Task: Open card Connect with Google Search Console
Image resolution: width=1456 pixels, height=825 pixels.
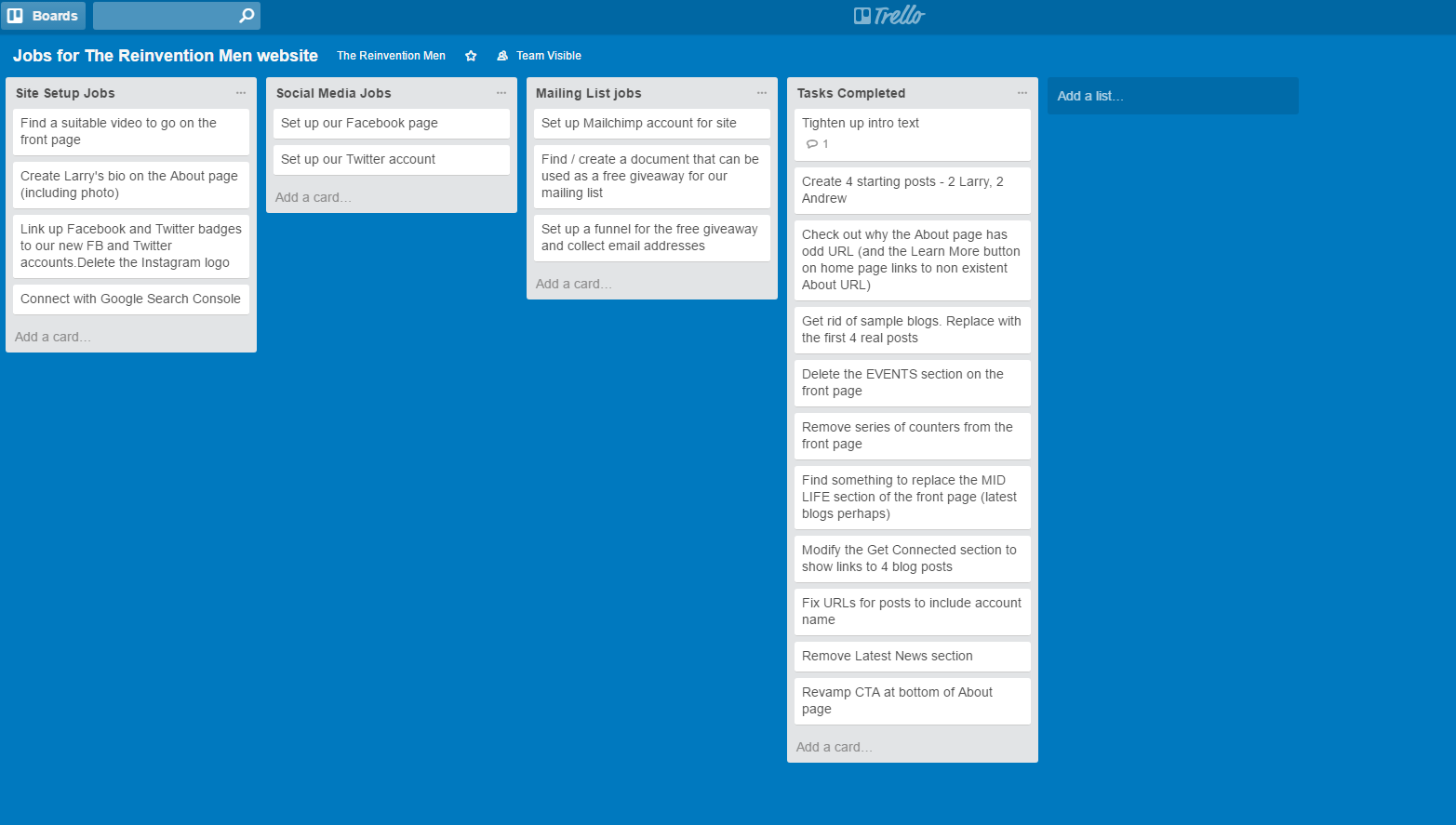Action: 131,299
